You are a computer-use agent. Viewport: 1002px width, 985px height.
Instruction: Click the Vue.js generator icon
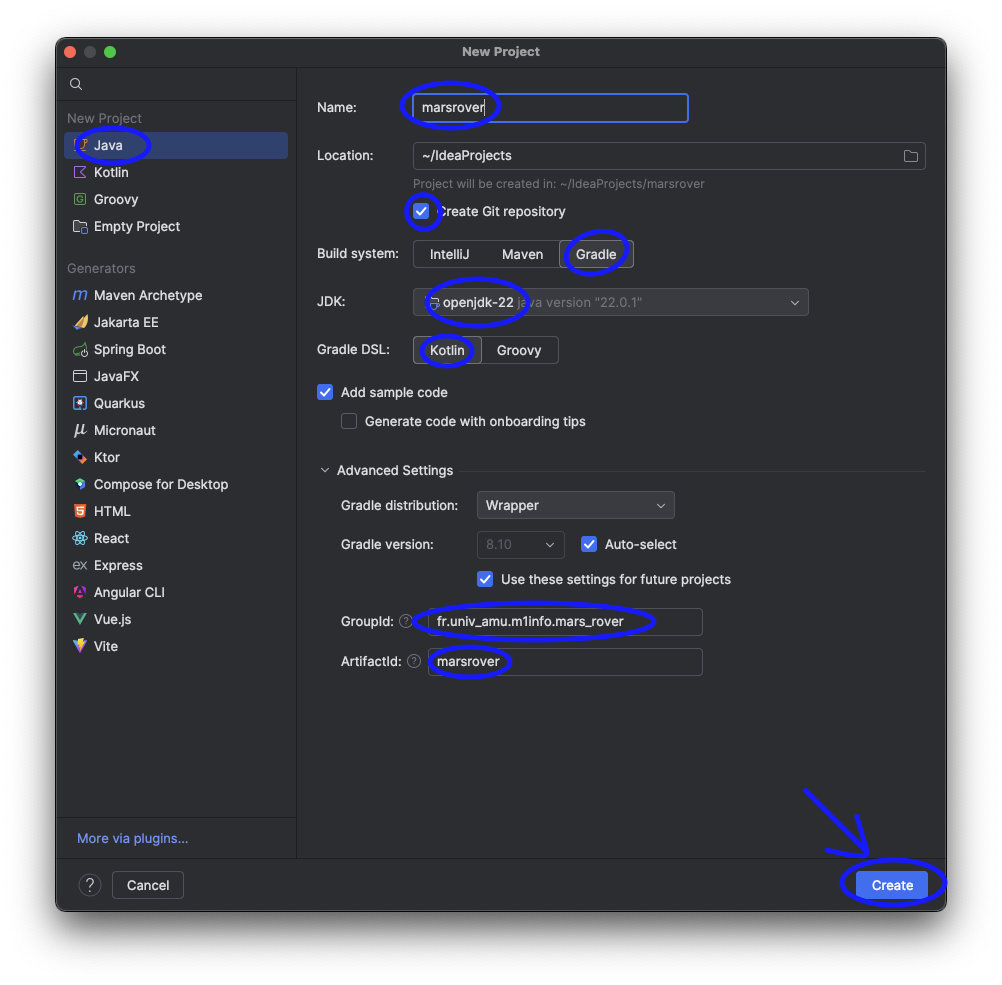(80, 620)
